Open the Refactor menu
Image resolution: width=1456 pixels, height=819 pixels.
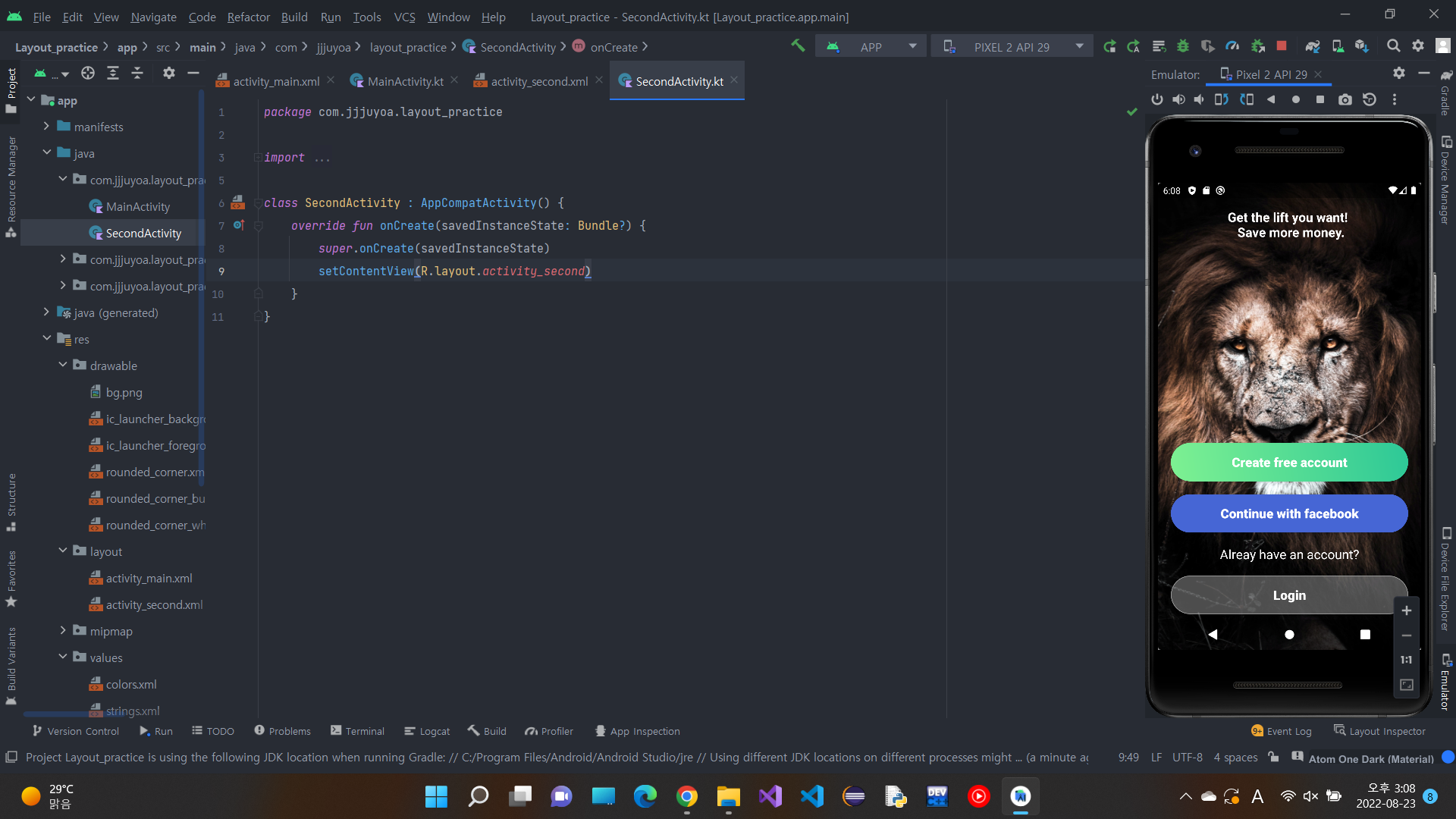tap(248, 17)
